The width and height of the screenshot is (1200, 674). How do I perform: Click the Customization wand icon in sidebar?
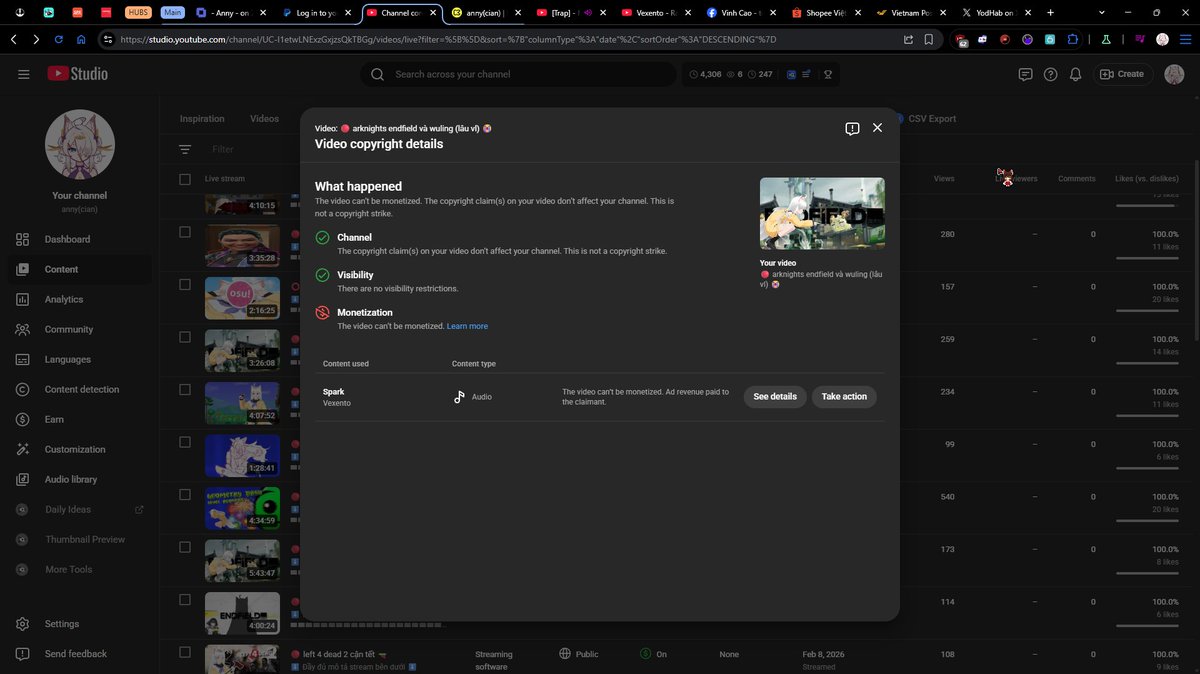pyautogui.click(x=22, y=449)
